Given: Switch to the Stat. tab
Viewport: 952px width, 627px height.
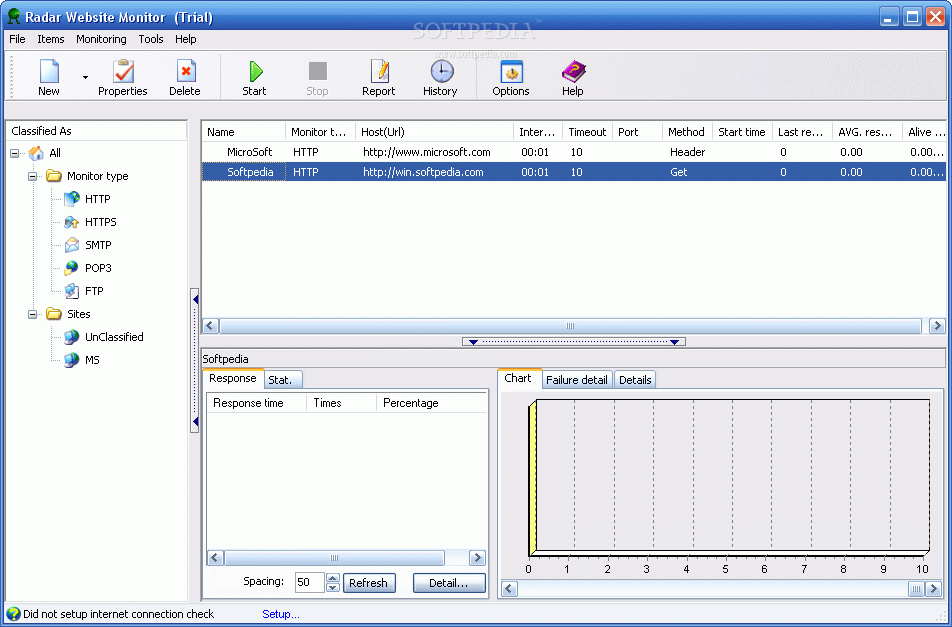Looking at the screenshot, I should pos(282,380).
